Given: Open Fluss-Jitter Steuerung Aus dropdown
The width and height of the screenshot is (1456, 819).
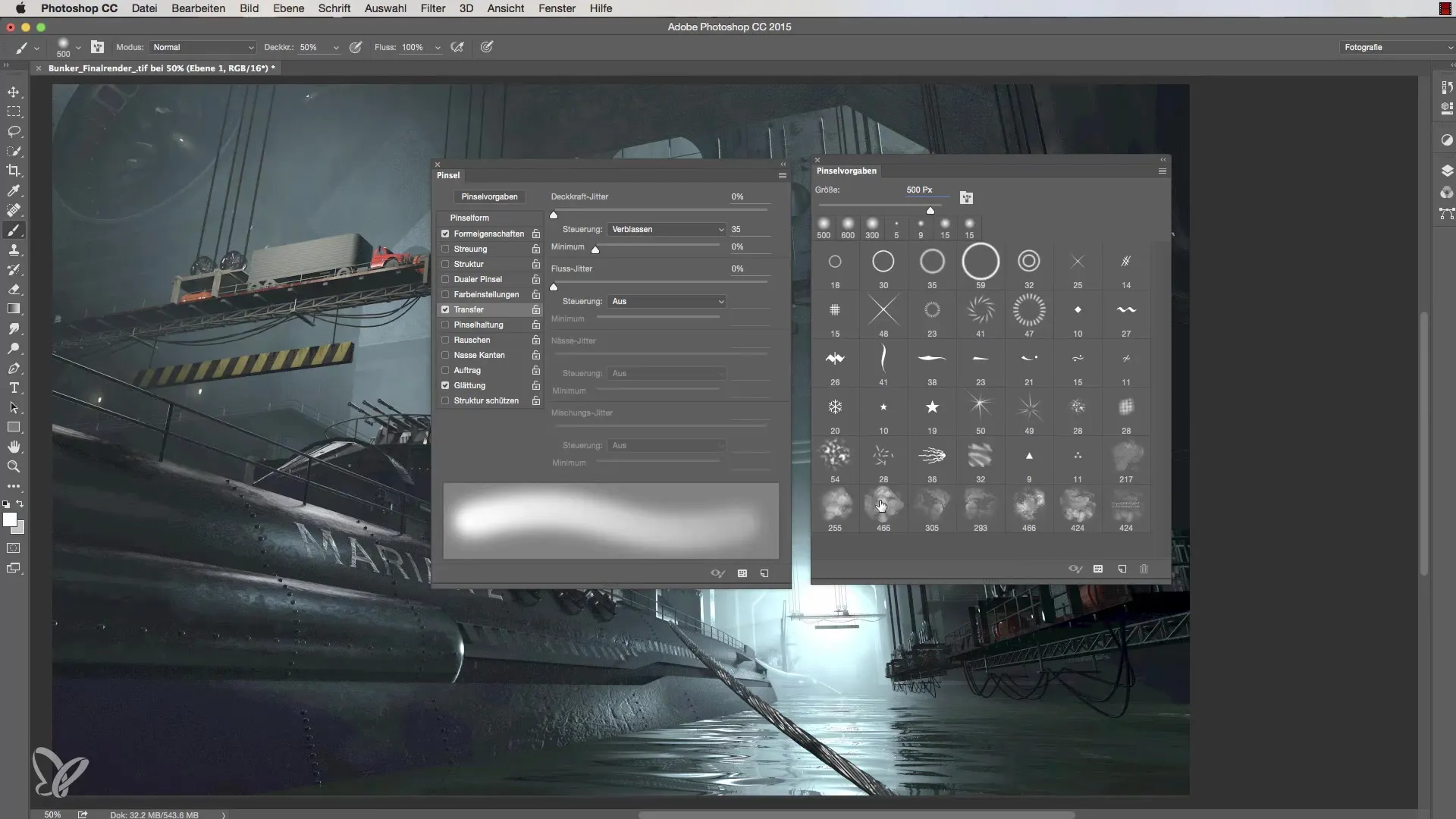Looking at the screenshot, I should point(667,301).
